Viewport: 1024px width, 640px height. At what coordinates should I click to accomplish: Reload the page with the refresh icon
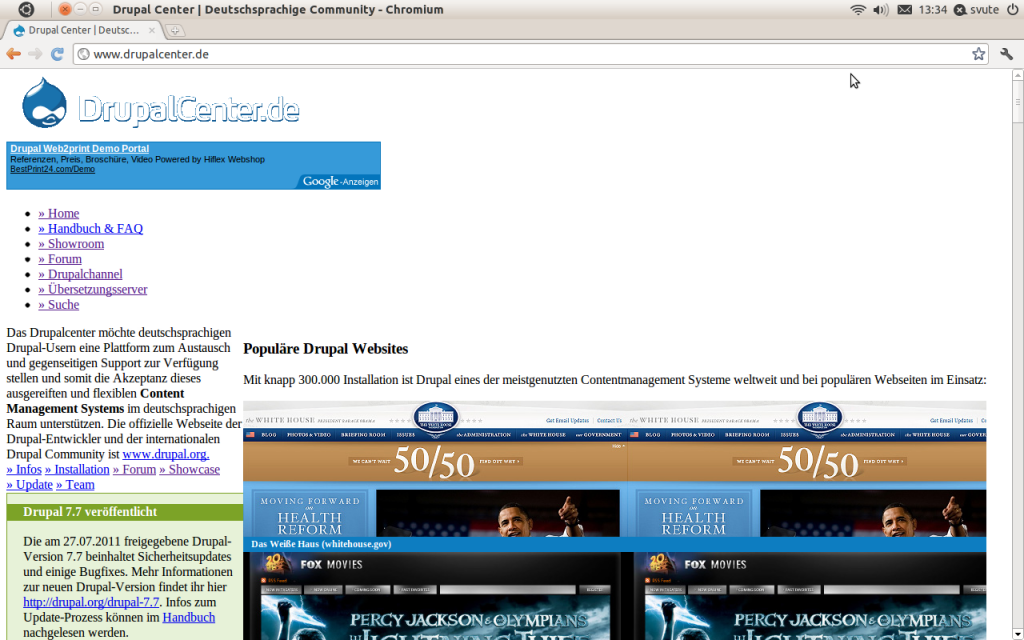(x=57, y=54)
